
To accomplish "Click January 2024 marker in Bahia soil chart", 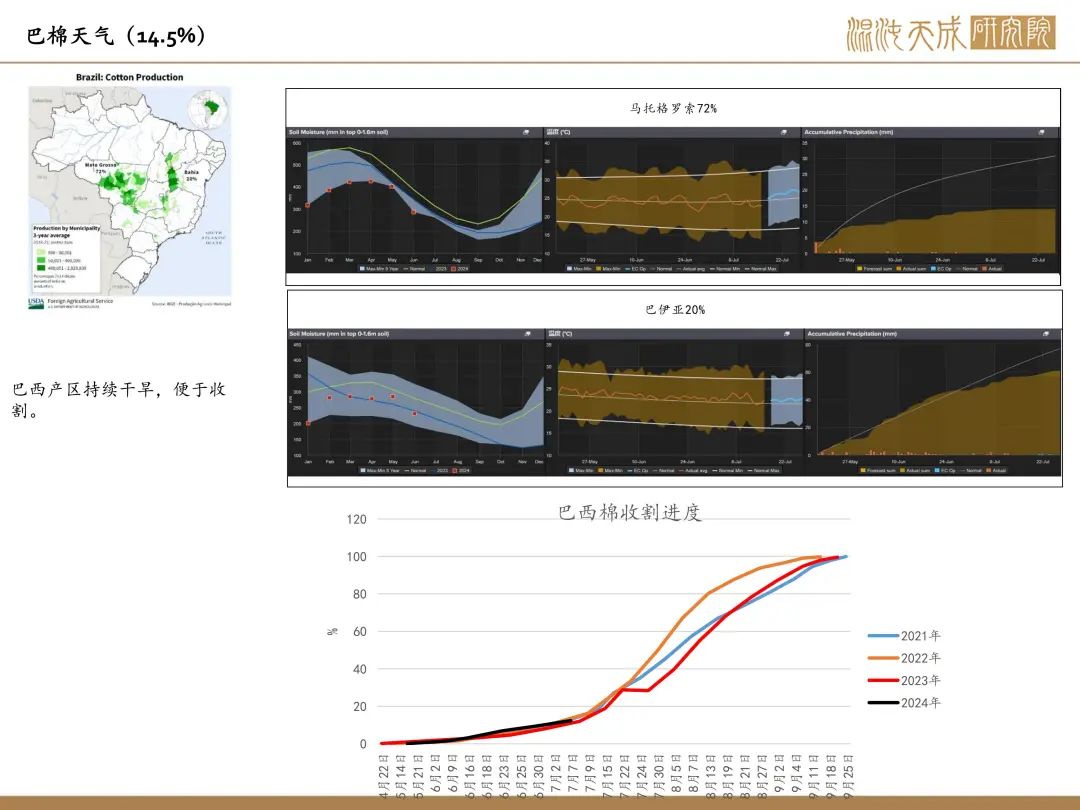I will pyautogui.click(x=308, y=424).
